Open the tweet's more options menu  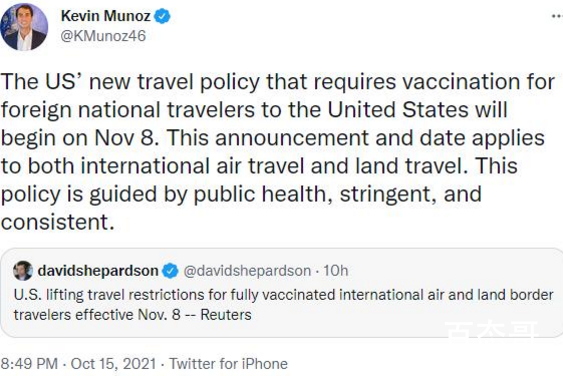(558, 16)
